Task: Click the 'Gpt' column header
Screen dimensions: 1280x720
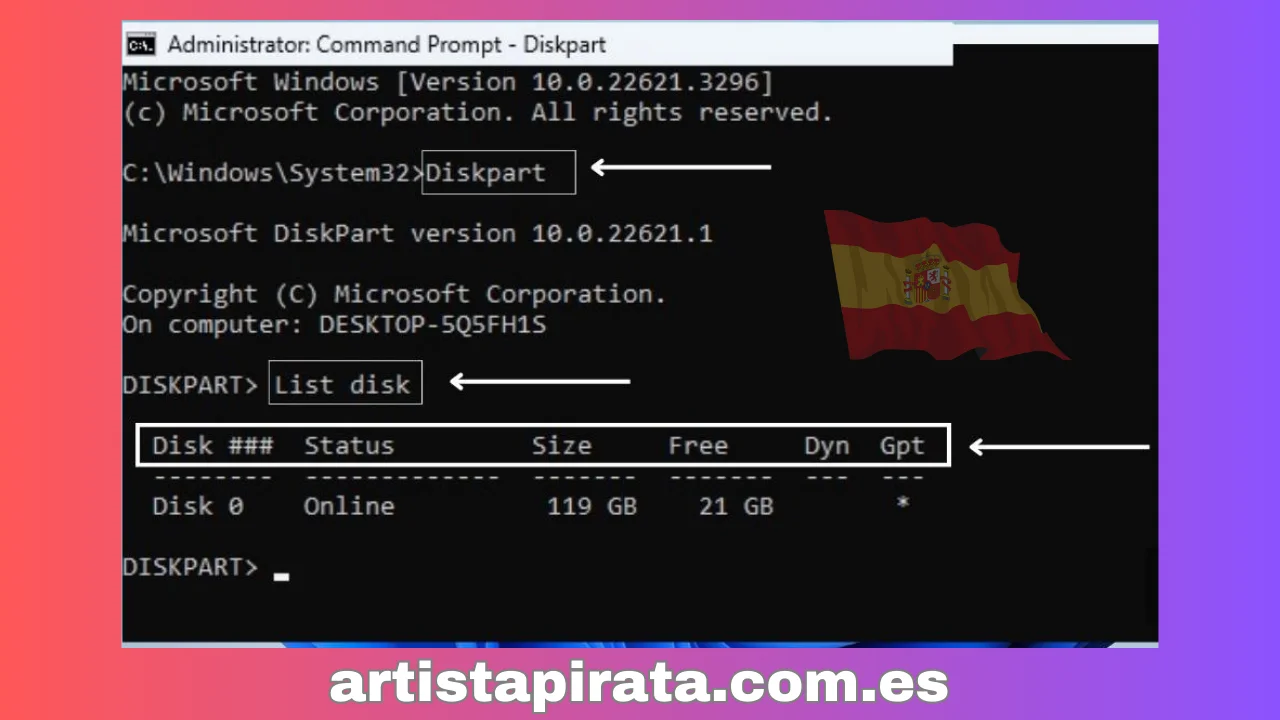Action: 902,446
